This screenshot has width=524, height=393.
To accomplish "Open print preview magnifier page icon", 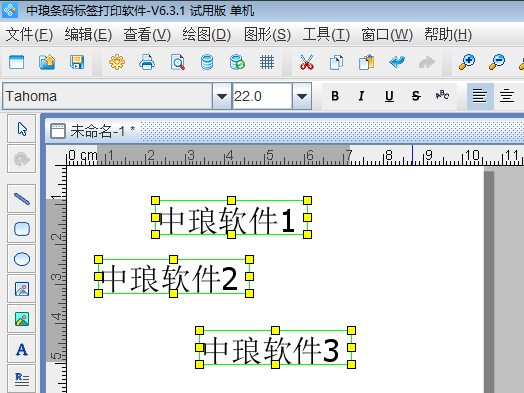I will 177,62.
